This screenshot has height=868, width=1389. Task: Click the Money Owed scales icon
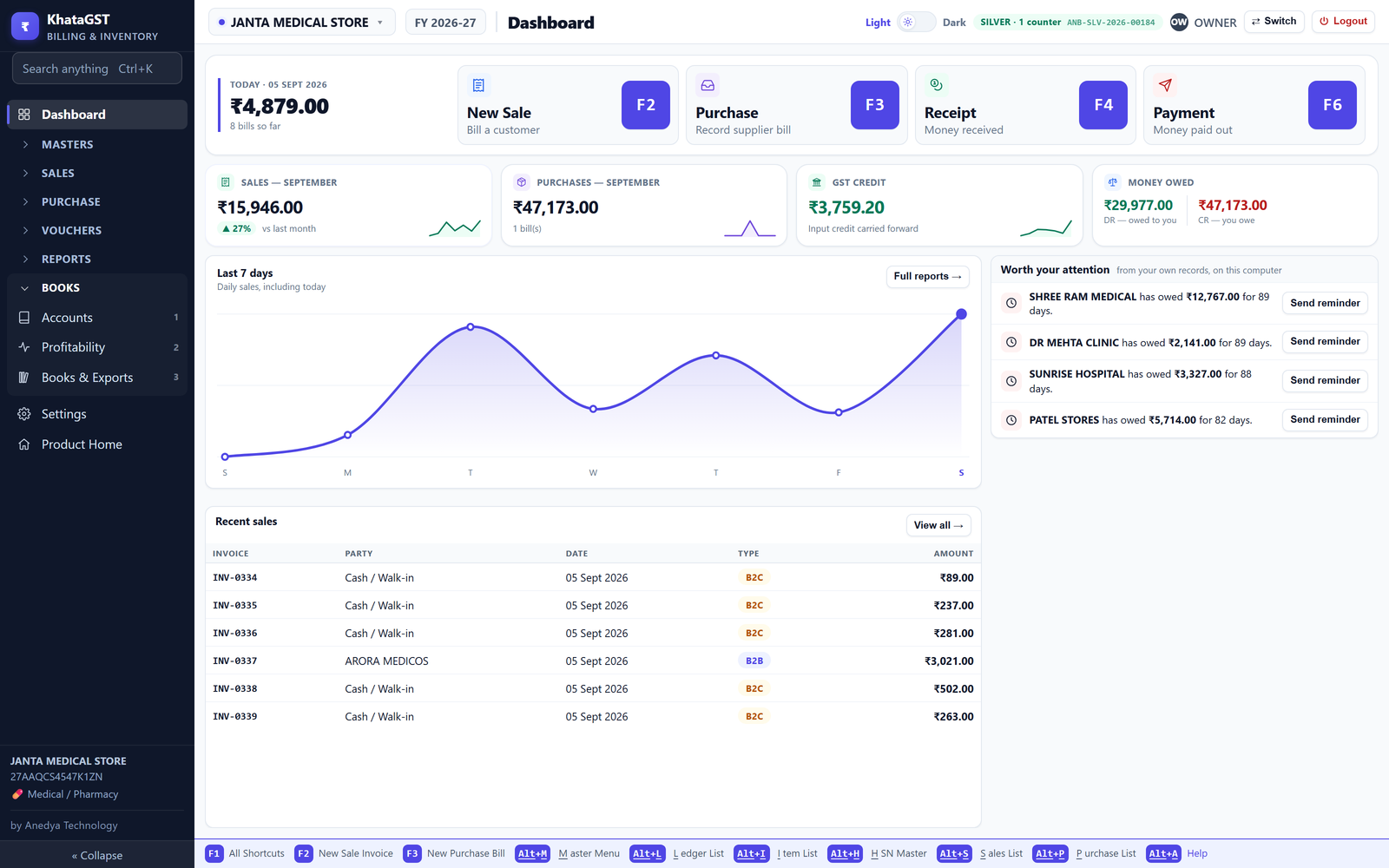click(1112, 182)
